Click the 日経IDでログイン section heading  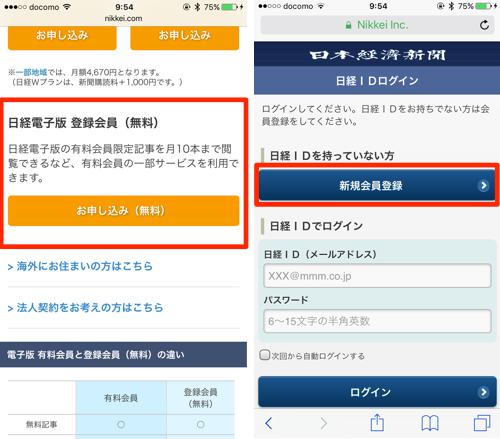(316, 226)
